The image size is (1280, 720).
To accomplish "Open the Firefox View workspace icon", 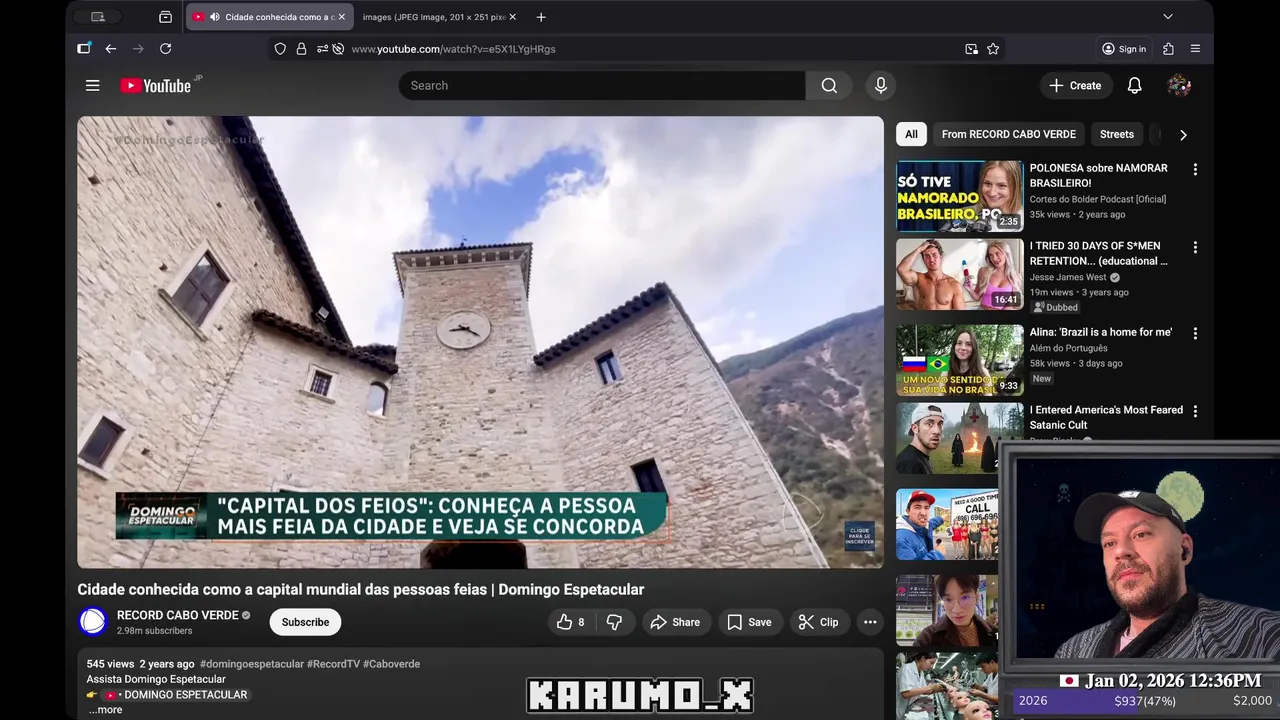I will pyautogui.click(x=165, y=17).
